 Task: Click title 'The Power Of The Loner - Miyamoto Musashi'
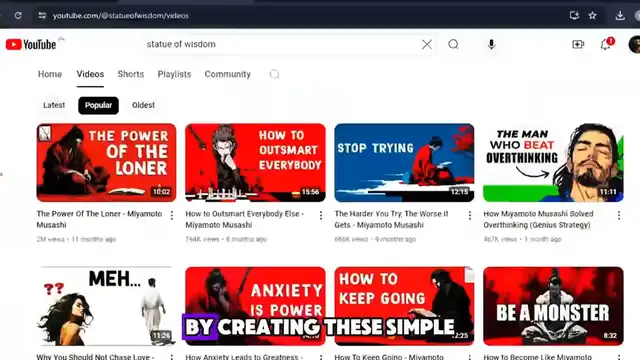[99, 219]
